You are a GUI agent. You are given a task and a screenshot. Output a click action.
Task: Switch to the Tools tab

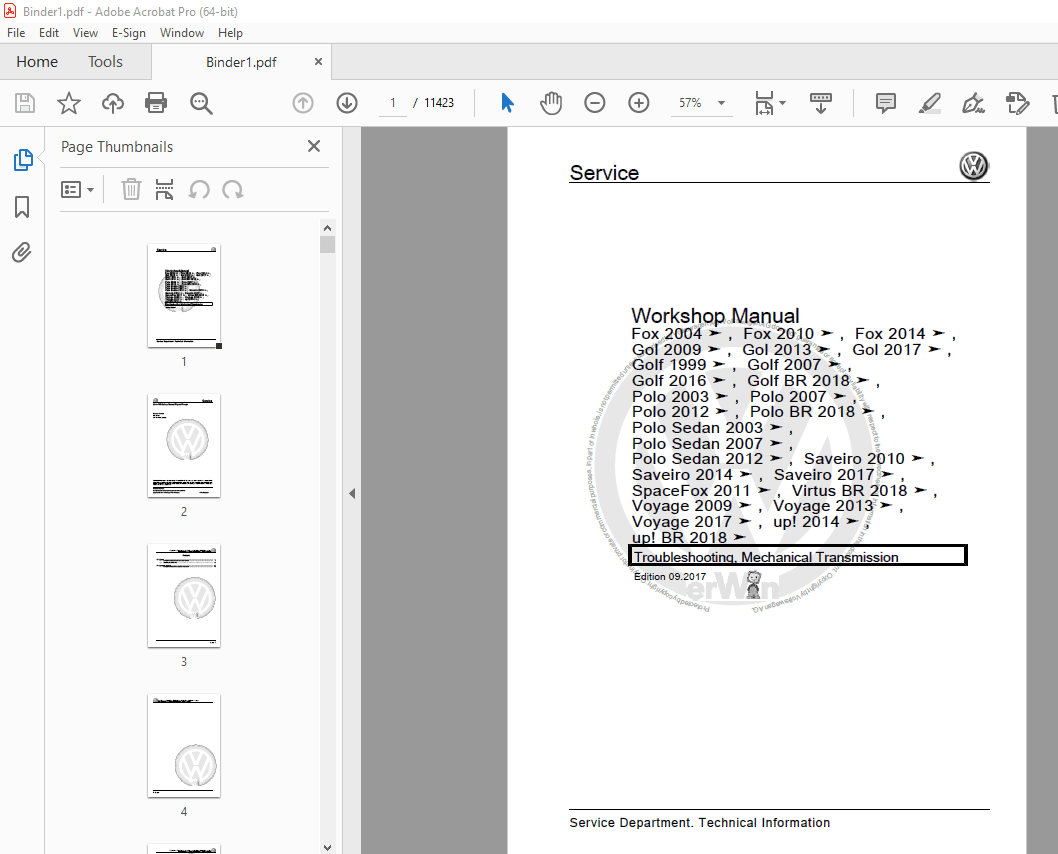(105, 62)
